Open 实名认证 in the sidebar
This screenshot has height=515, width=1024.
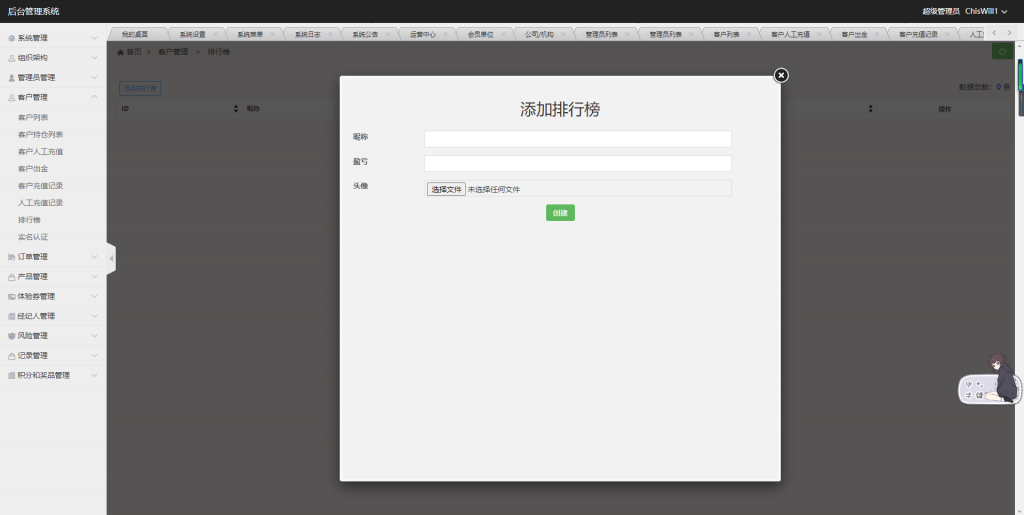coord(33,237)
